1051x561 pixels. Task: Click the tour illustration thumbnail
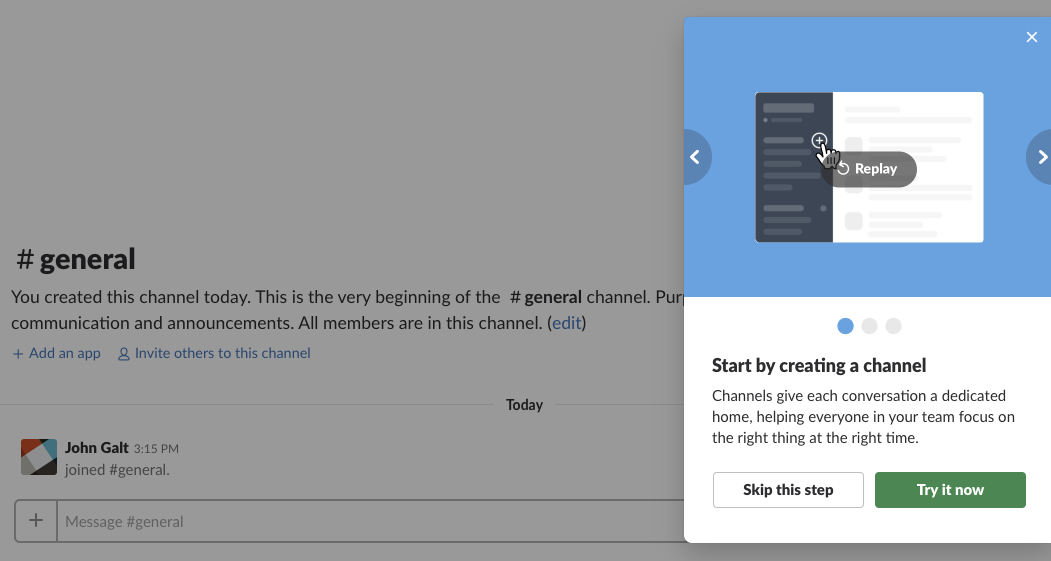pyautogui.click(x=869, y=168)
